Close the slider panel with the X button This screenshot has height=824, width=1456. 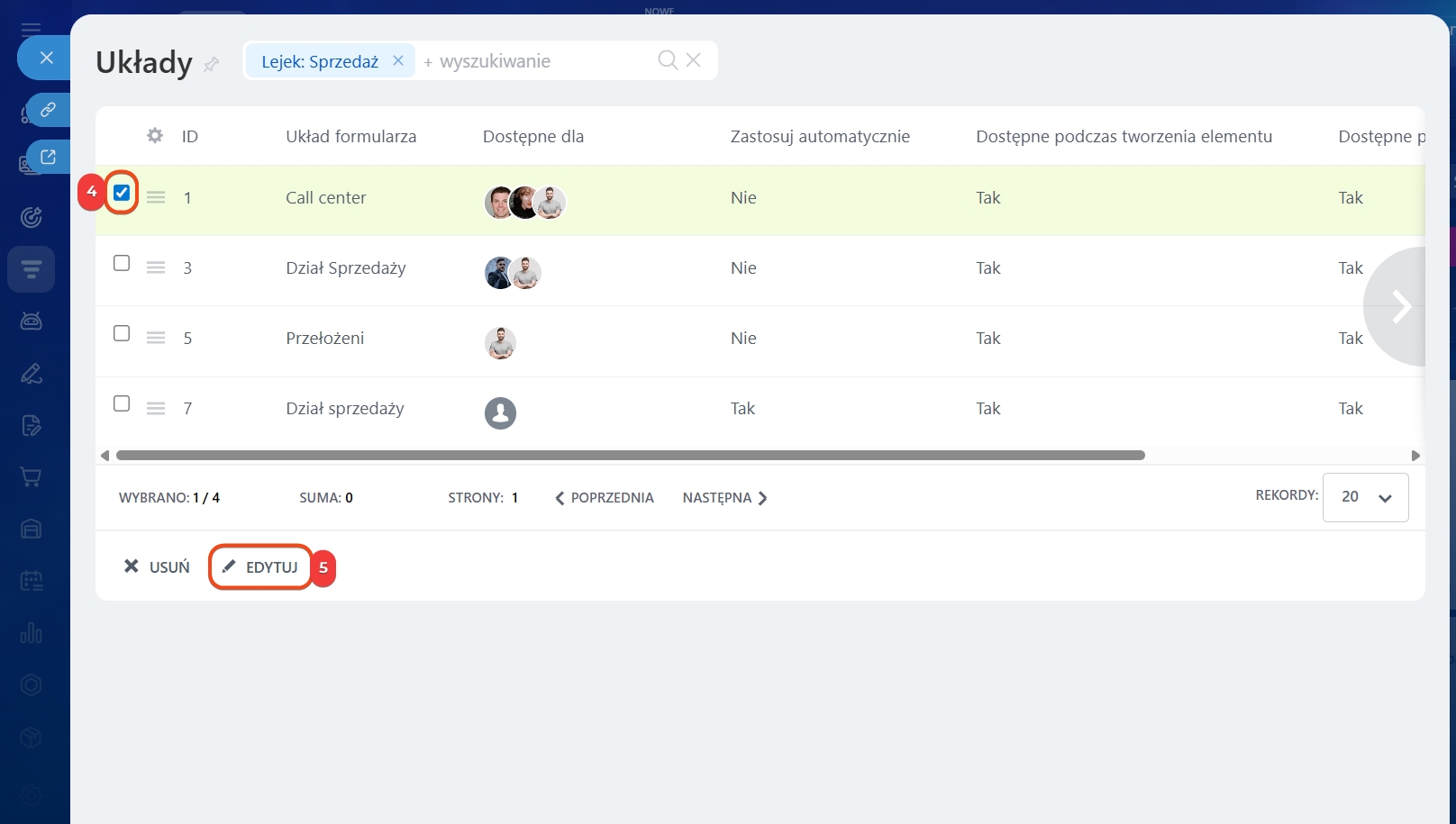[47, 58]
